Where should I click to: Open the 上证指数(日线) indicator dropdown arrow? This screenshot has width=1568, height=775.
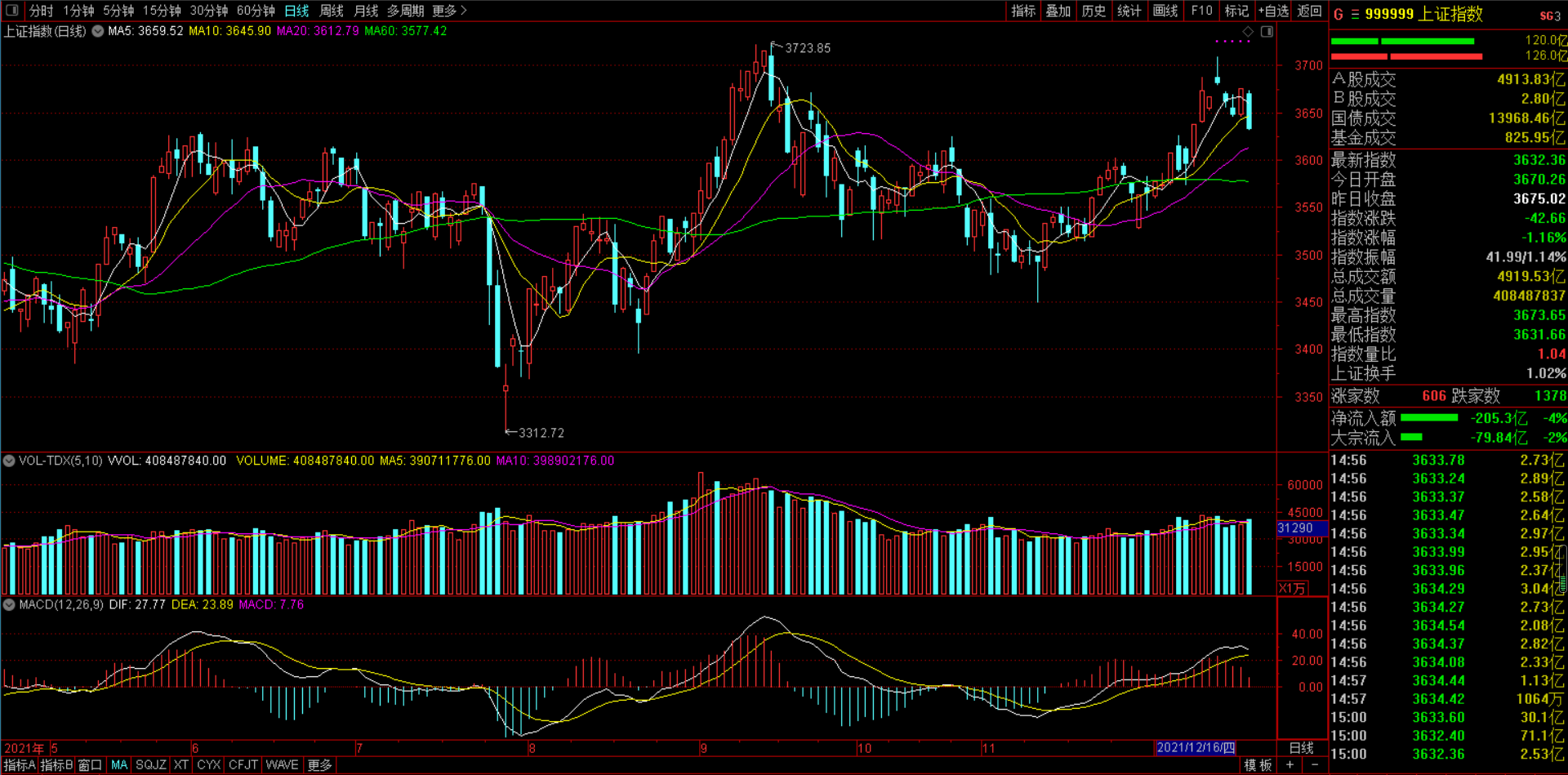98,32
